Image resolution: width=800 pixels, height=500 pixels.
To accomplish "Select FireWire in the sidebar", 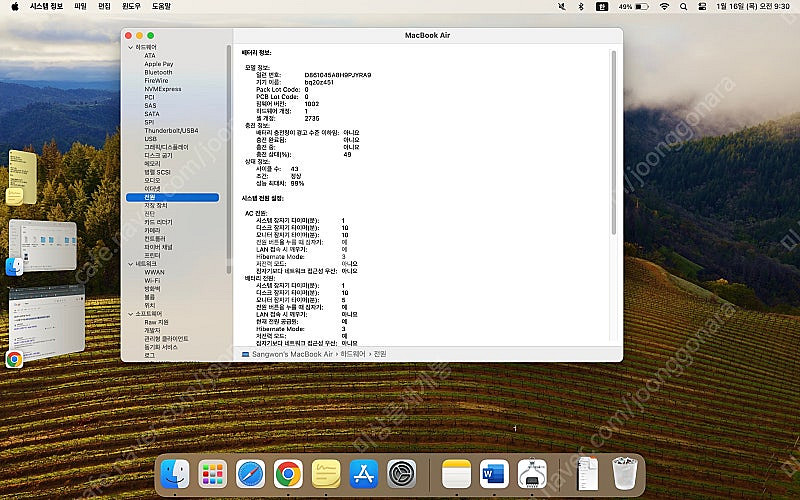I will point(156,81).
